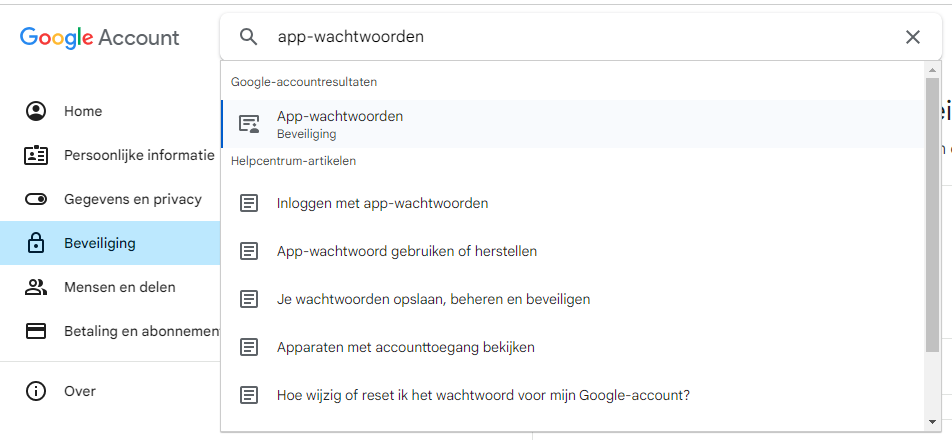Open the wachtwoord reset help article

coord(483,395)
